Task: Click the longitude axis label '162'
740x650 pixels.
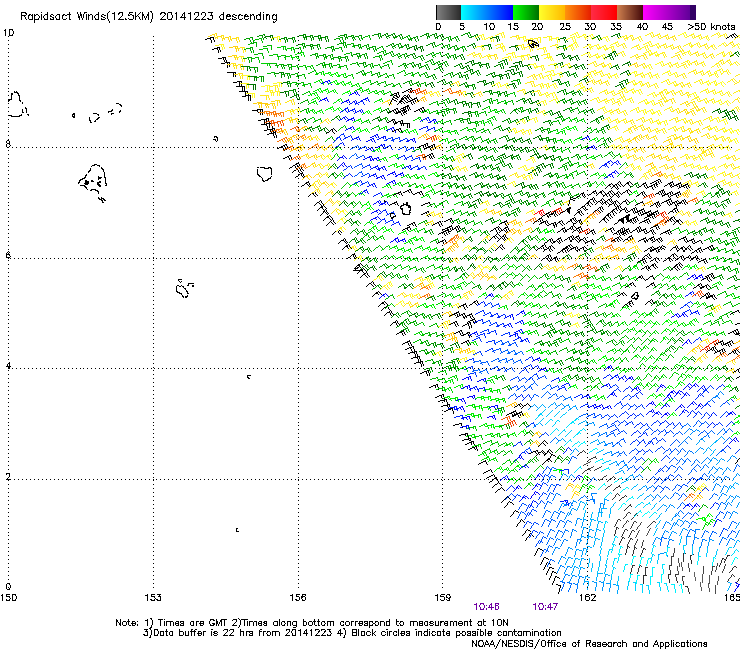Action: [587, 598]
